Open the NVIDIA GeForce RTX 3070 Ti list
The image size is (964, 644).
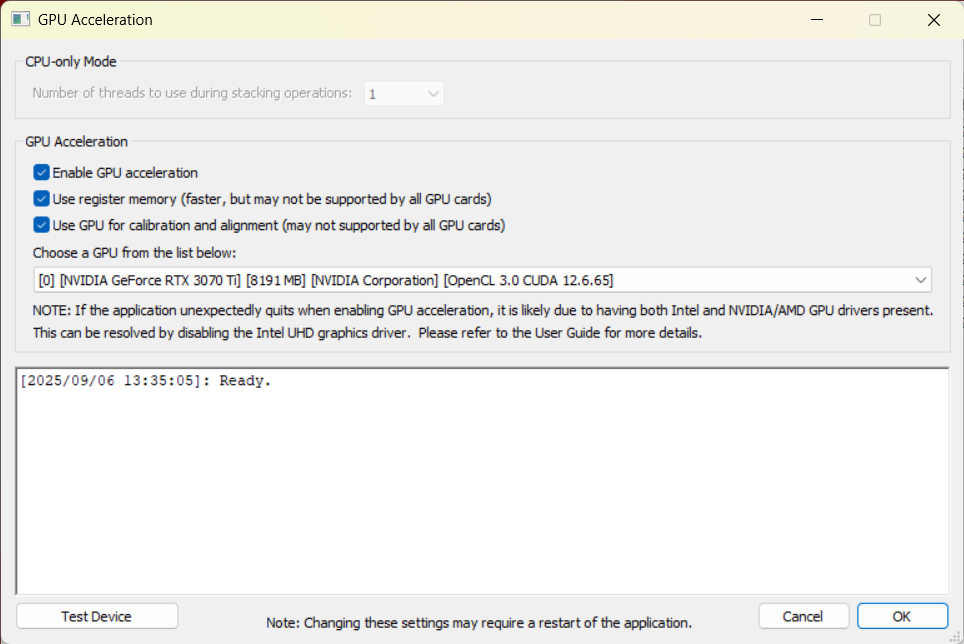point(483,280)
